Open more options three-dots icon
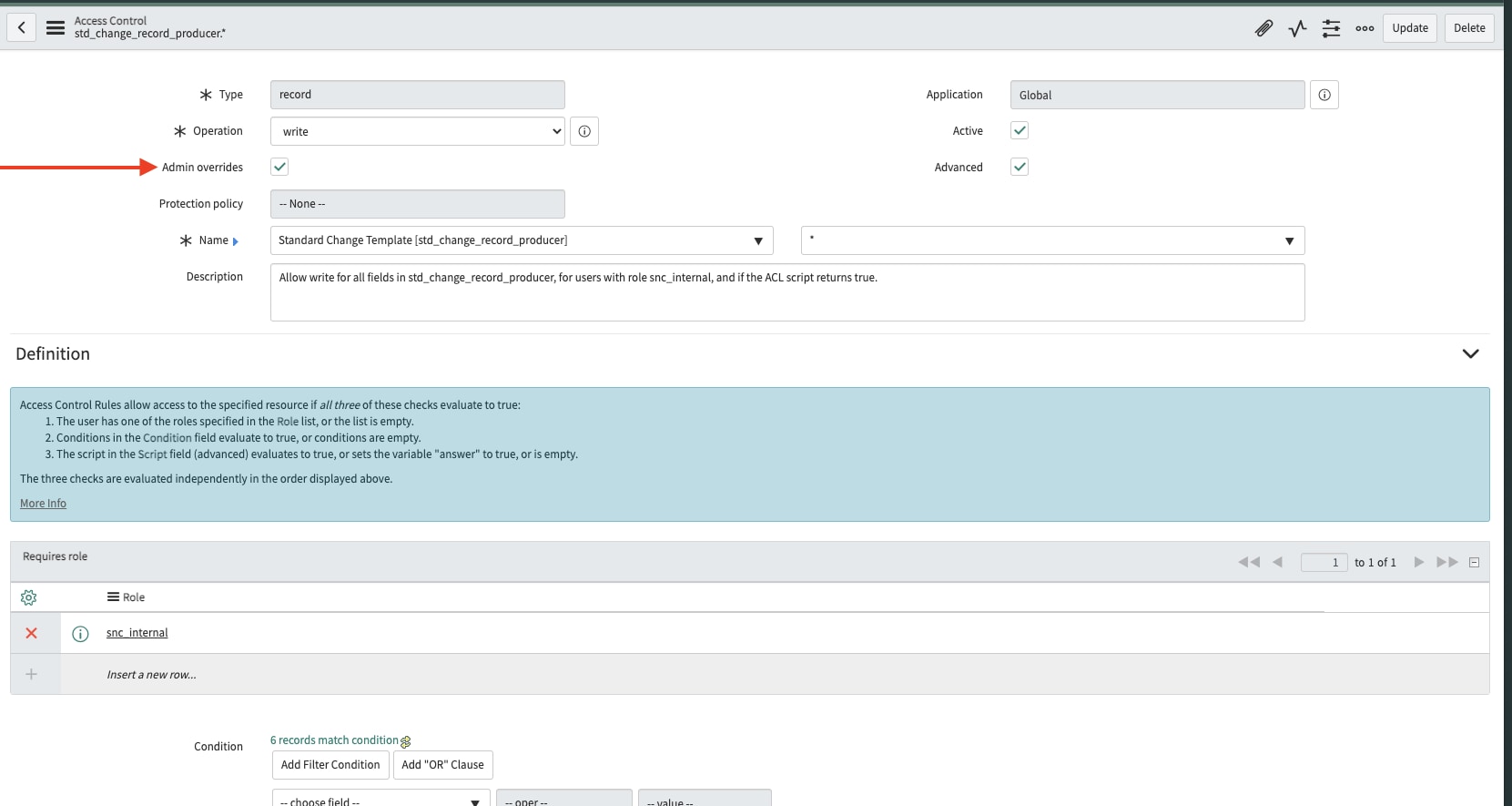Image resolution: width=1512 pixels, height=806 pixels. click(x=1365, y=28)
